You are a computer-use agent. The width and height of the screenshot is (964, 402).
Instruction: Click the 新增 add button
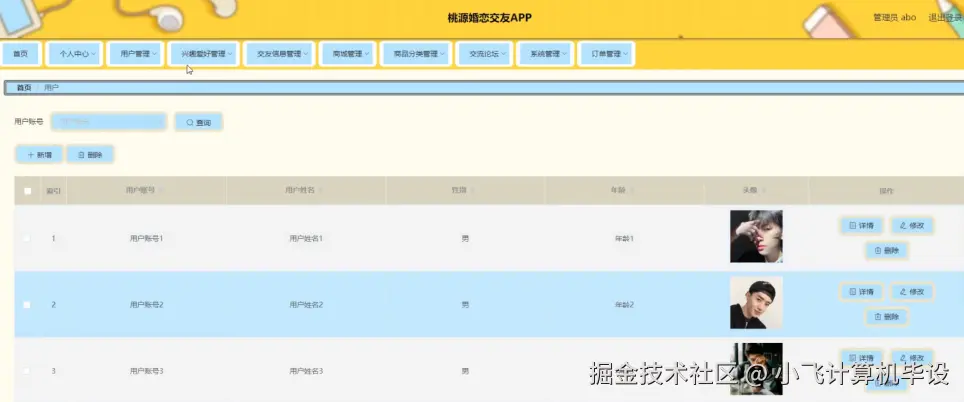[39, 155]
